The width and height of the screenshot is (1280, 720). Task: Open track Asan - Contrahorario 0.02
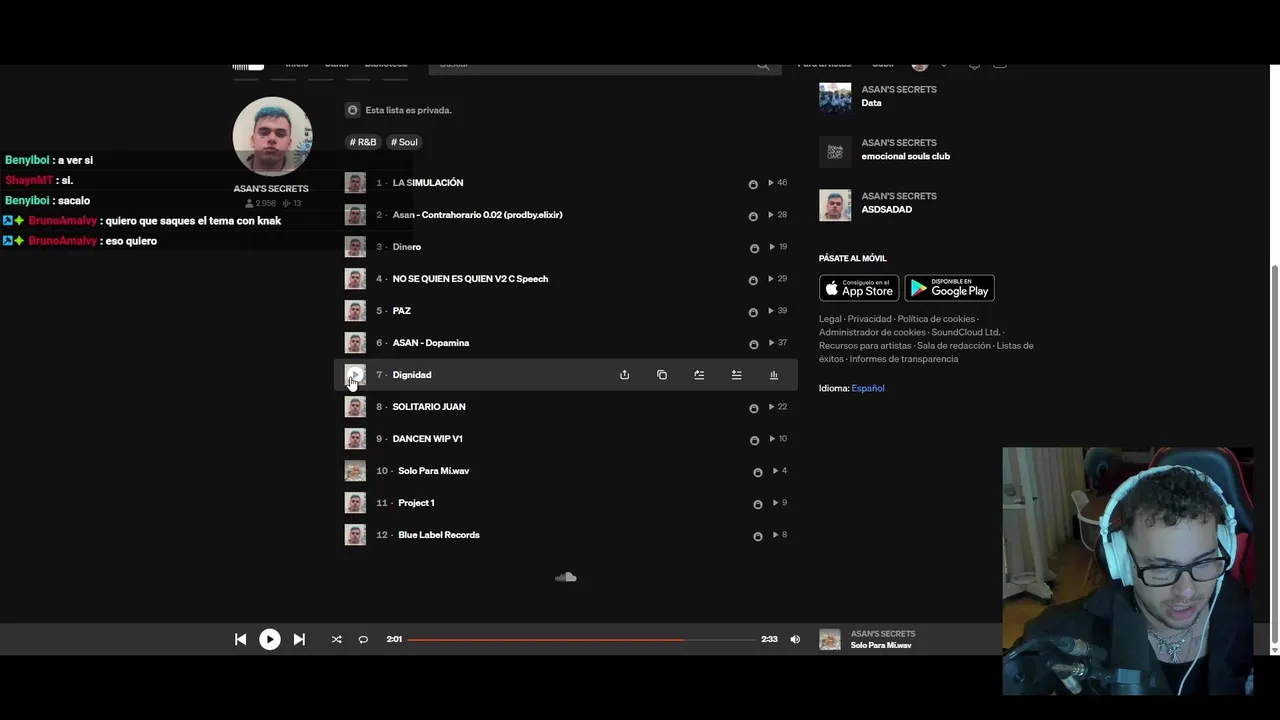(478, 215)
